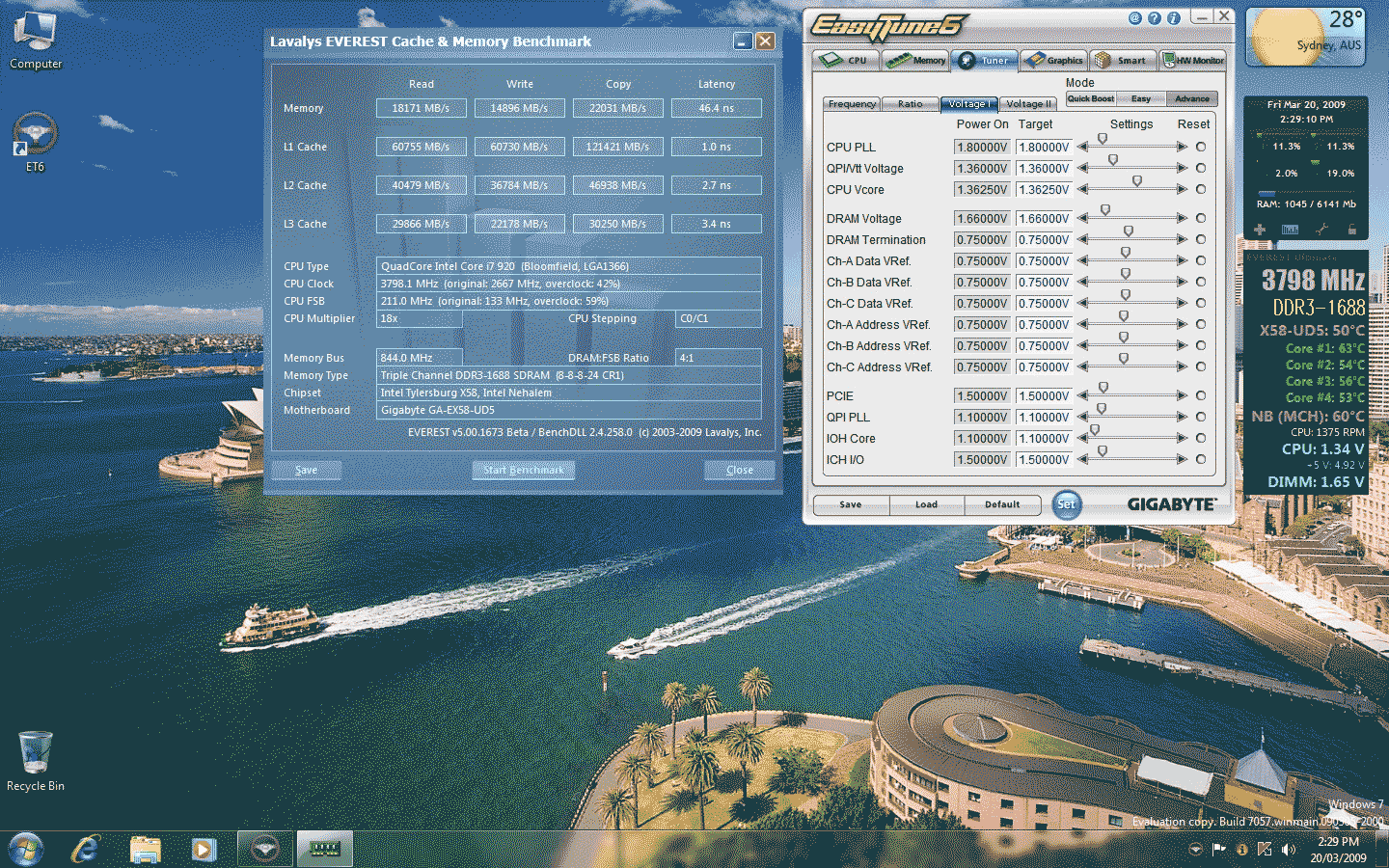Click the CPU Vcore target voltage field
This screenshot has height=868, width=1389.
(x=1044, y=190)
